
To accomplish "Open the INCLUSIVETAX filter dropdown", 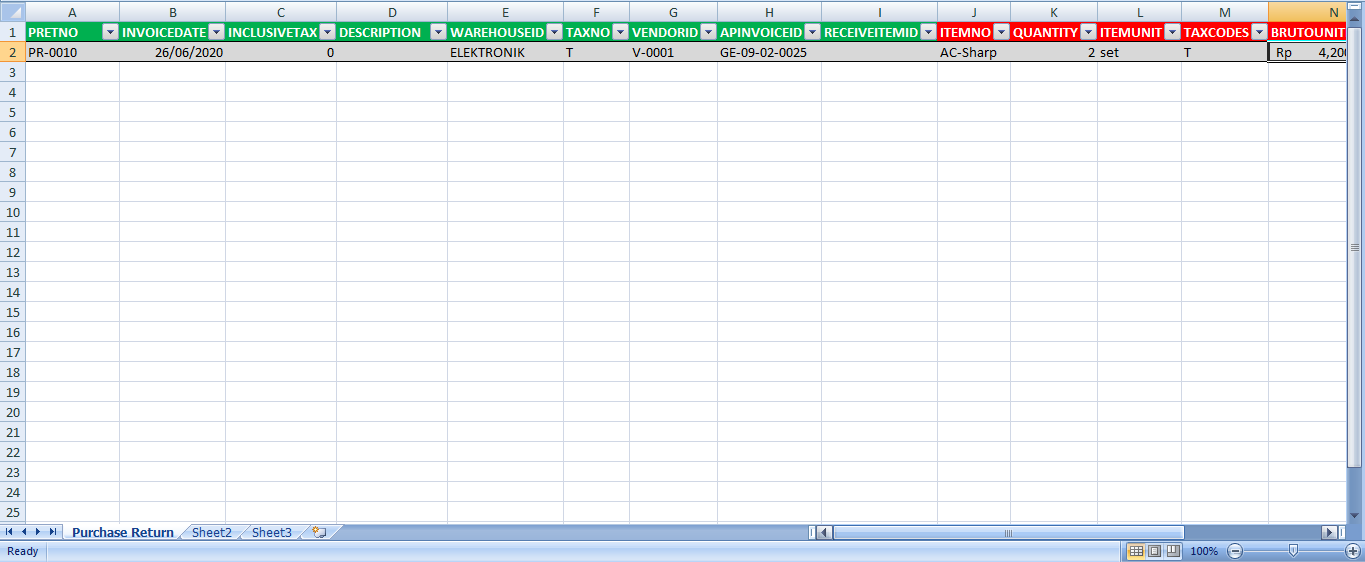I will click(327, 32).
